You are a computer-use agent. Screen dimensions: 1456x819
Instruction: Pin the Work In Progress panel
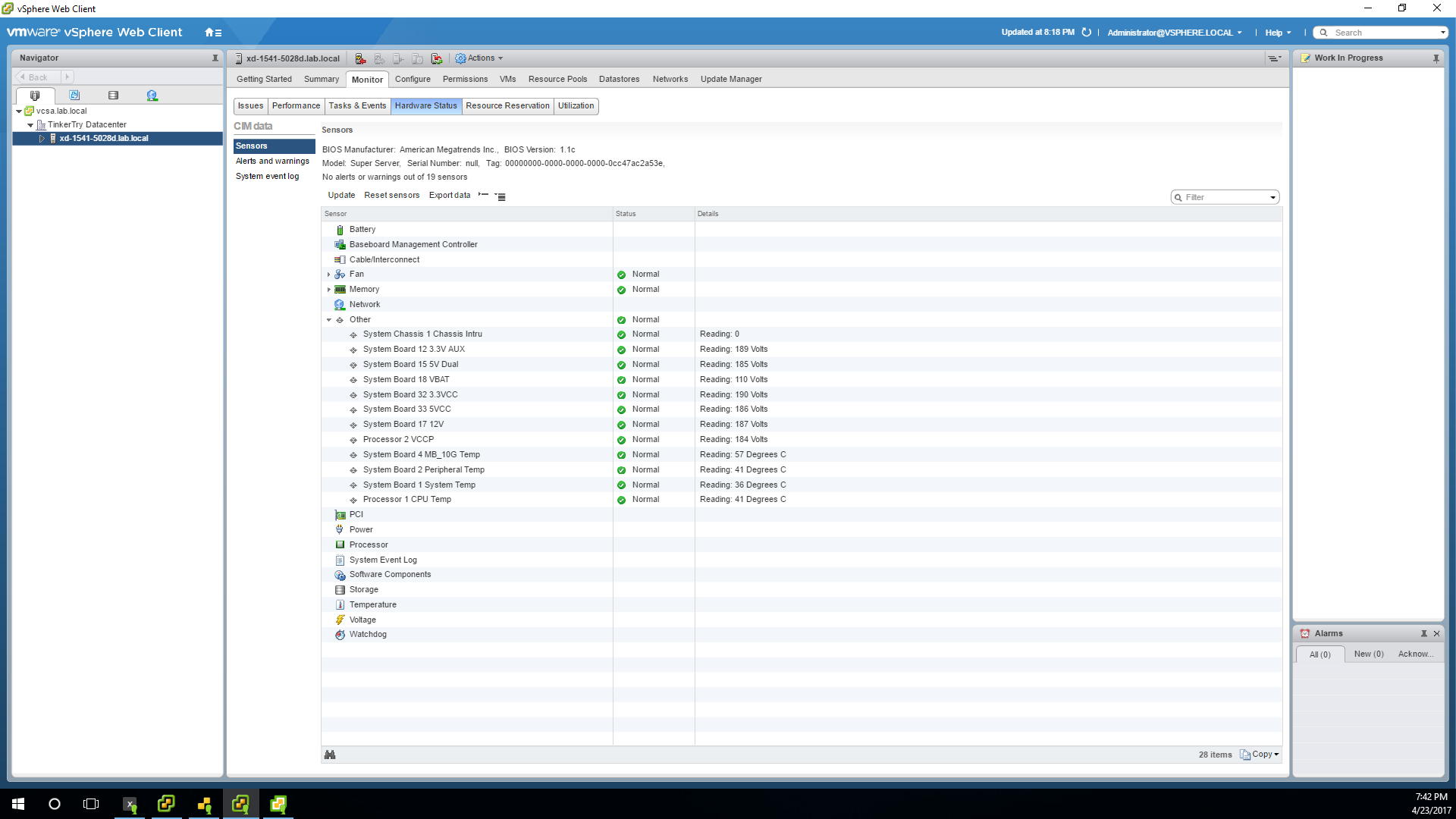point(1436,58)
